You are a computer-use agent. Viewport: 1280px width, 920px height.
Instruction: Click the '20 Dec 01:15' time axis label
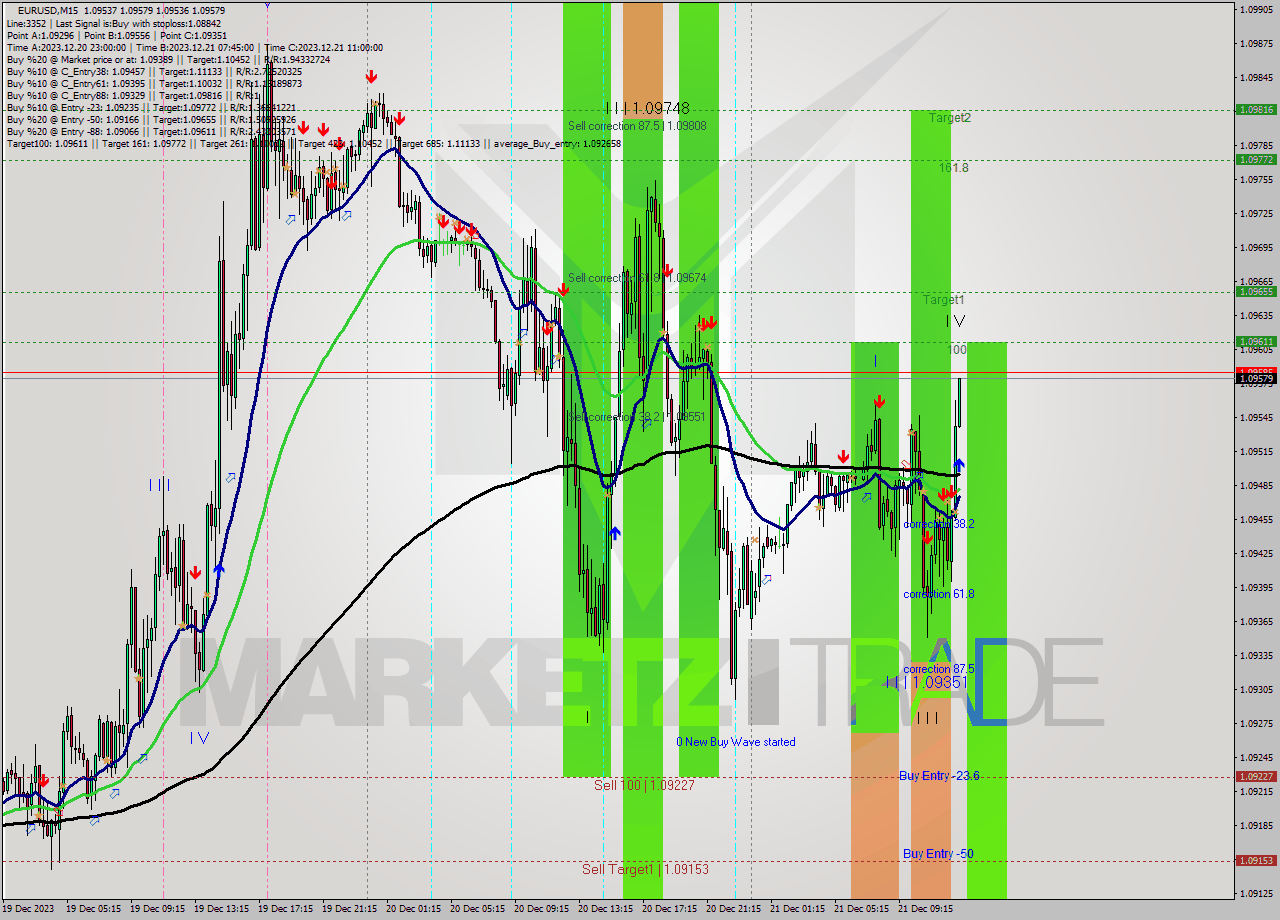coord(414,909)
